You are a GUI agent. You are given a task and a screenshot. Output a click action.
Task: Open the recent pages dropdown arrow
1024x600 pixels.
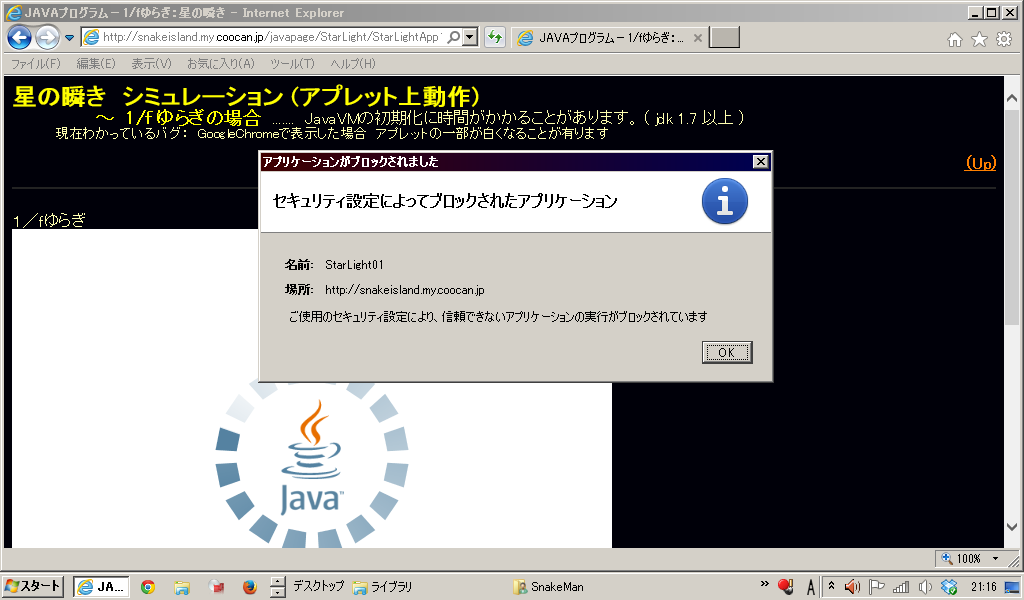tap(69, 38)
